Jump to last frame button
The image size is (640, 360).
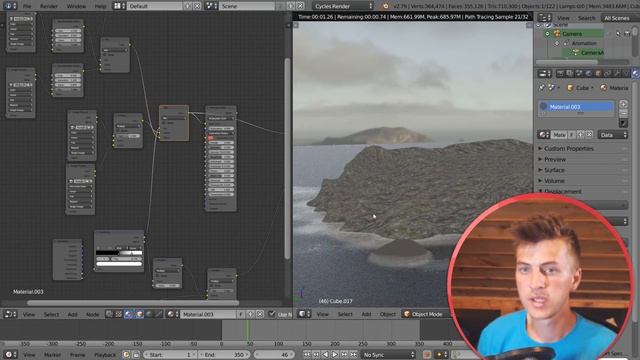[354, 355]
